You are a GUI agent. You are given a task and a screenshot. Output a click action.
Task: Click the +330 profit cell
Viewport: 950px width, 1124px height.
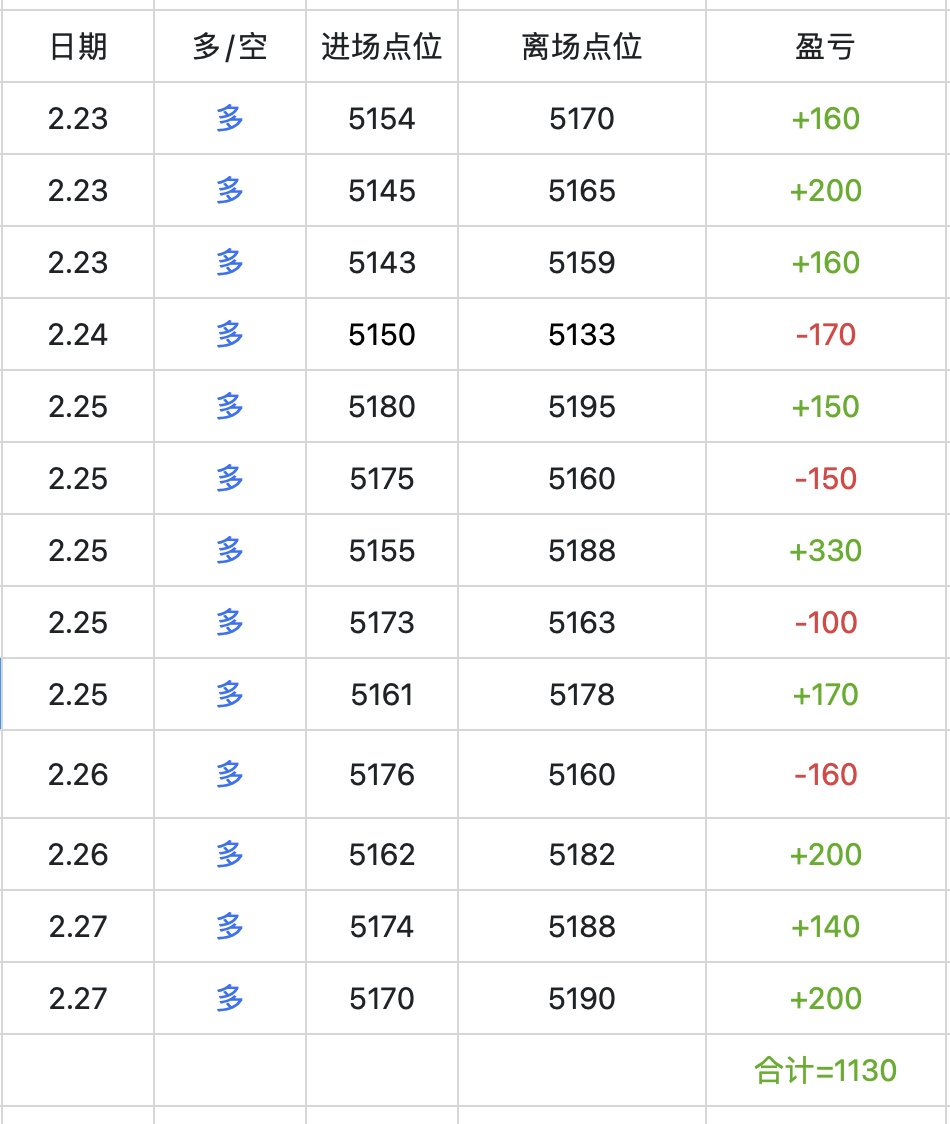click(826, 551)
